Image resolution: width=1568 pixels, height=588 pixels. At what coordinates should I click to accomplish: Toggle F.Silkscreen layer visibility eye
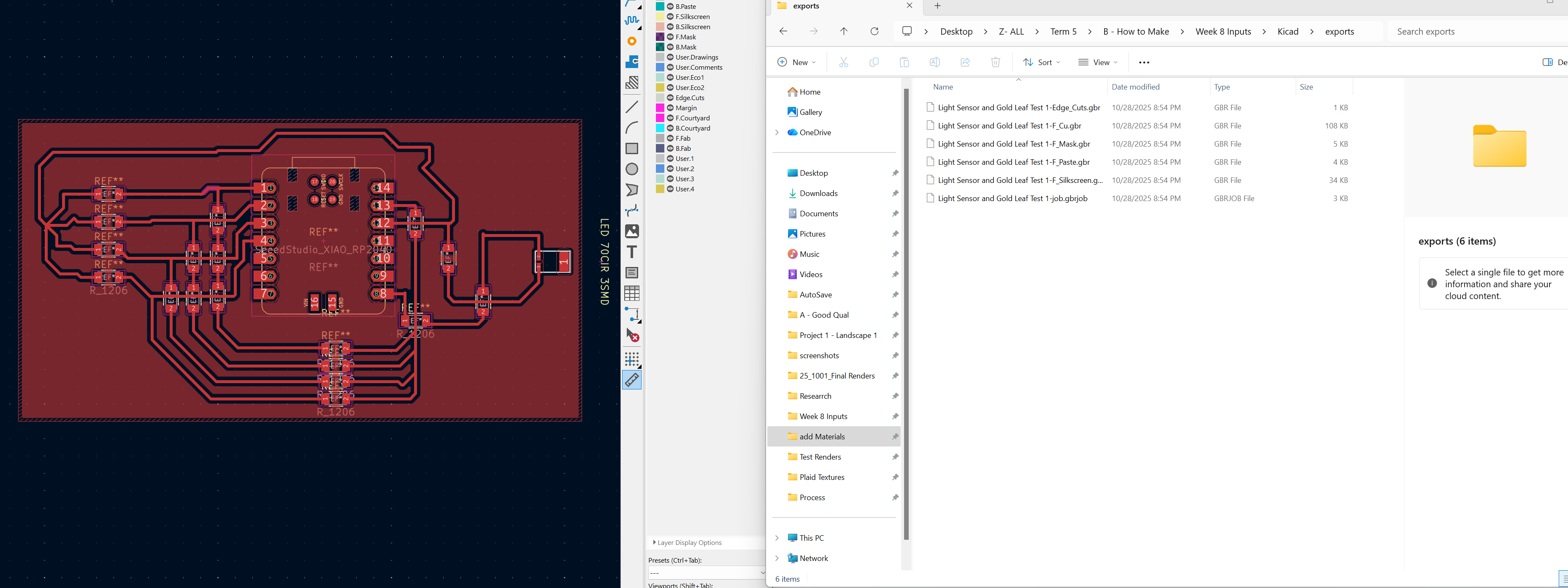click(670, 16)
